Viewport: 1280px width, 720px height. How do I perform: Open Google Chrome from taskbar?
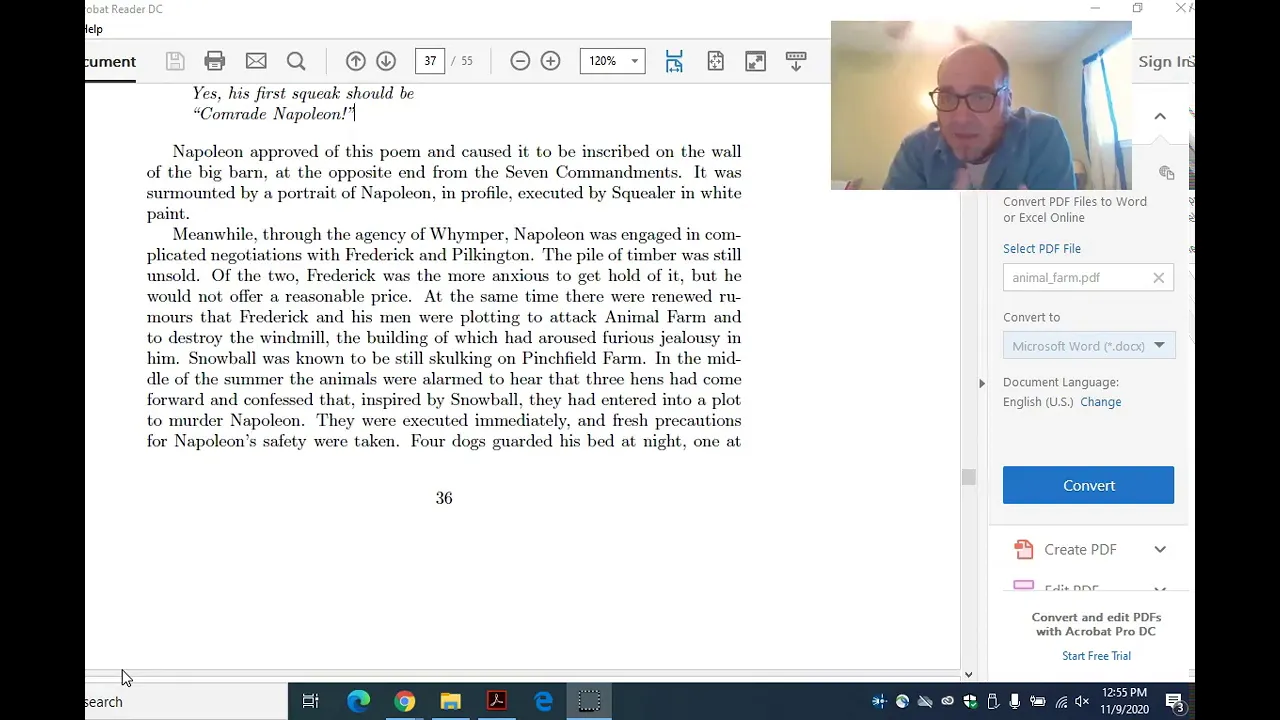tap(405, 701)
